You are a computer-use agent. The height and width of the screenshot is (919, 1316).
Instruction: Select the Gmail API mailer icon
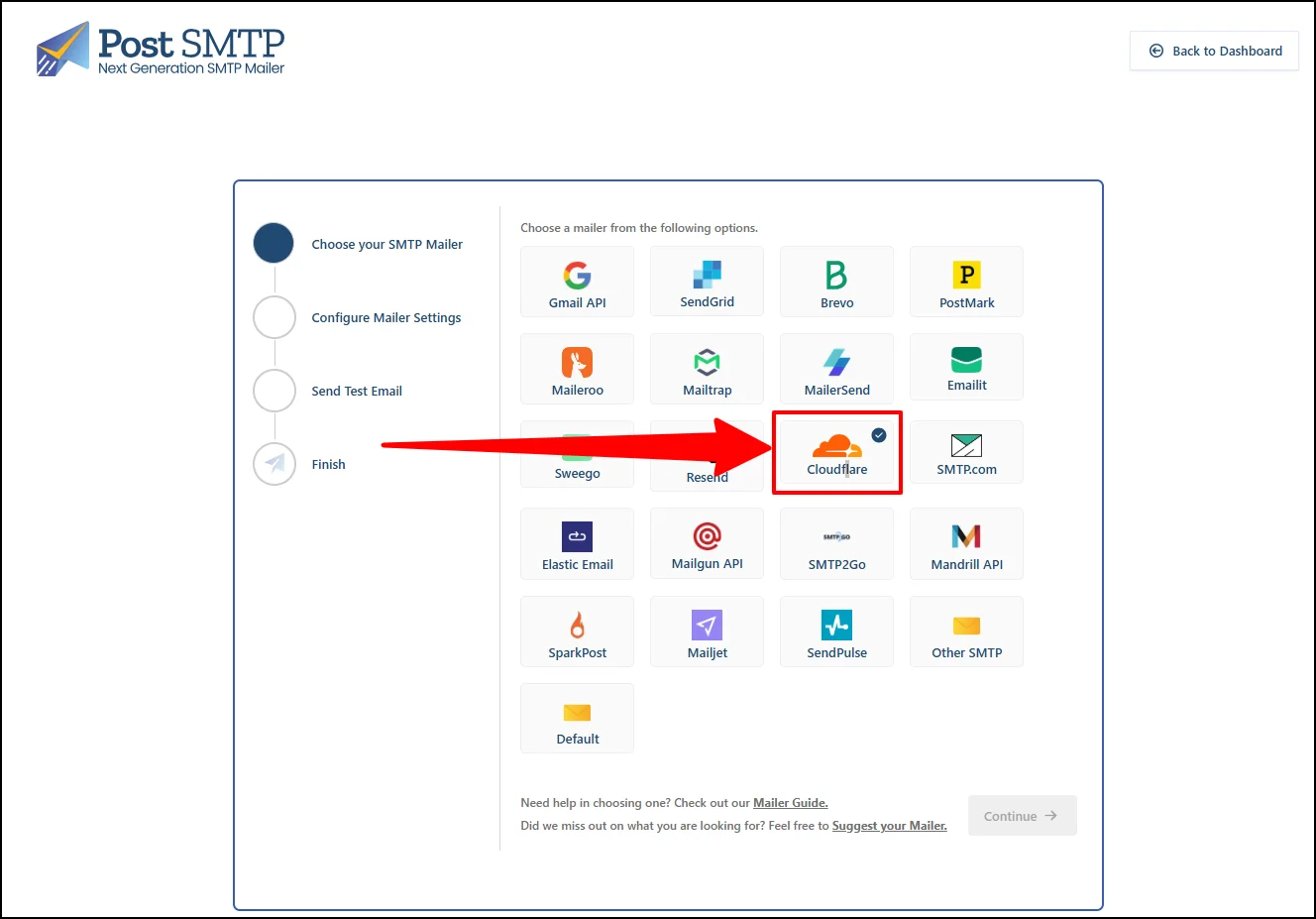577,275
